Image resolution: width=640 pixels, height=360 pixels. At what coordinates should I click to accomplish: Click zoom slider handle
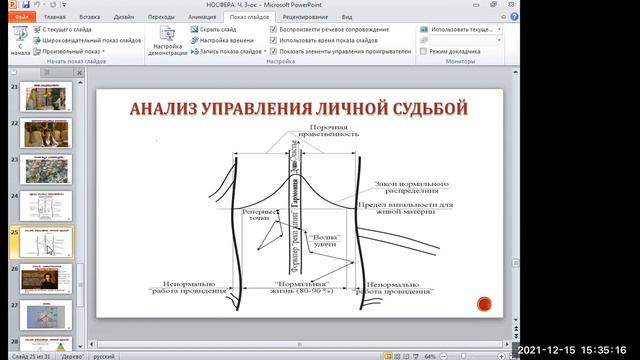(463, 356)
